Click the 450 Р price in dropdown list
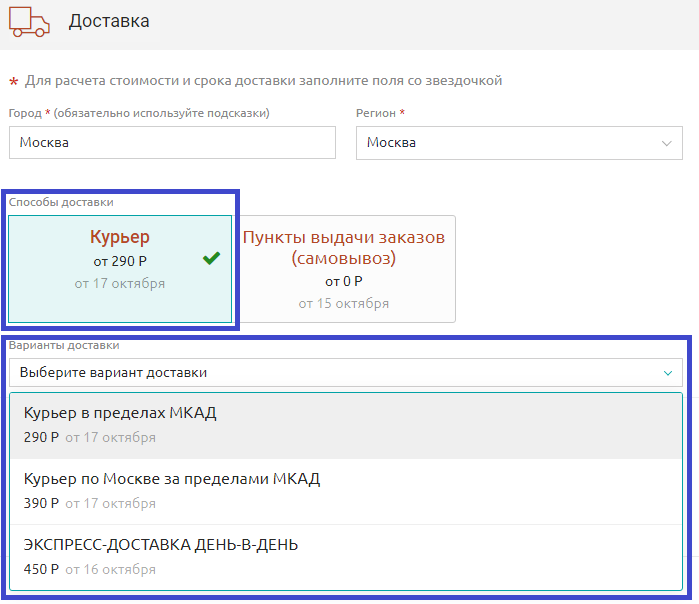Viewport: 699px width, 604px height. [41, 569]
